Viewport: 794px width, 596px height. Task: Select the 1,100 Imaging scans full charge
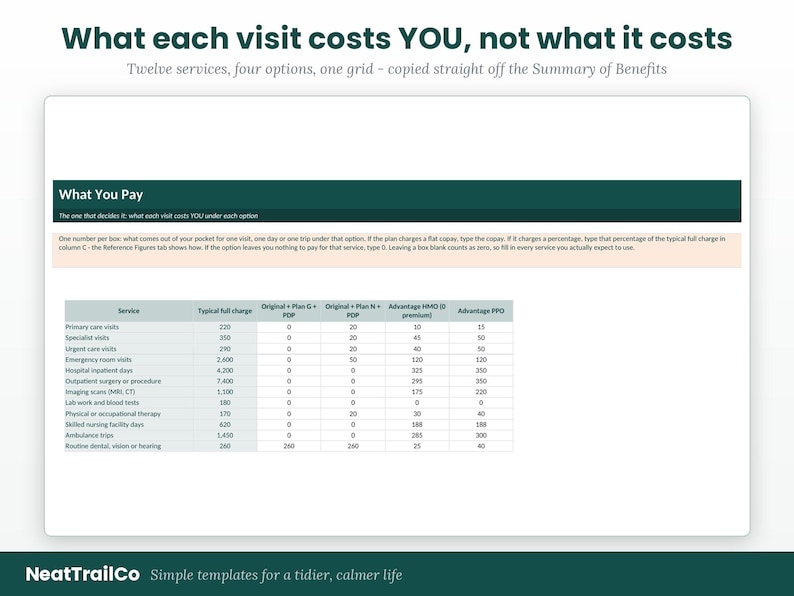(x=225, y=392)
